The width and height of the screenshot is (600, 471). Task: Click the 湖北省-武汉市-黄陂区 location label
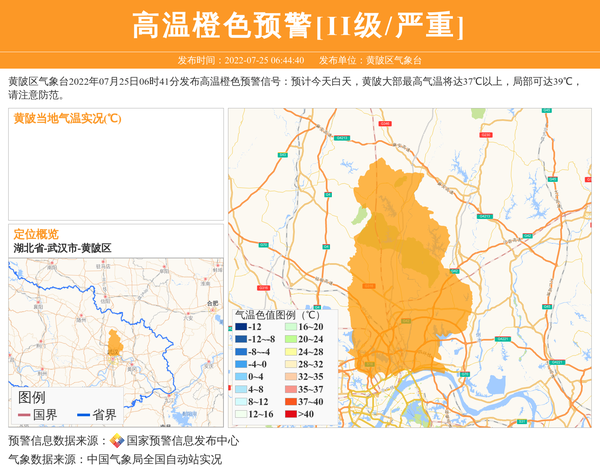pyautogui.click(x=62, y=248)
